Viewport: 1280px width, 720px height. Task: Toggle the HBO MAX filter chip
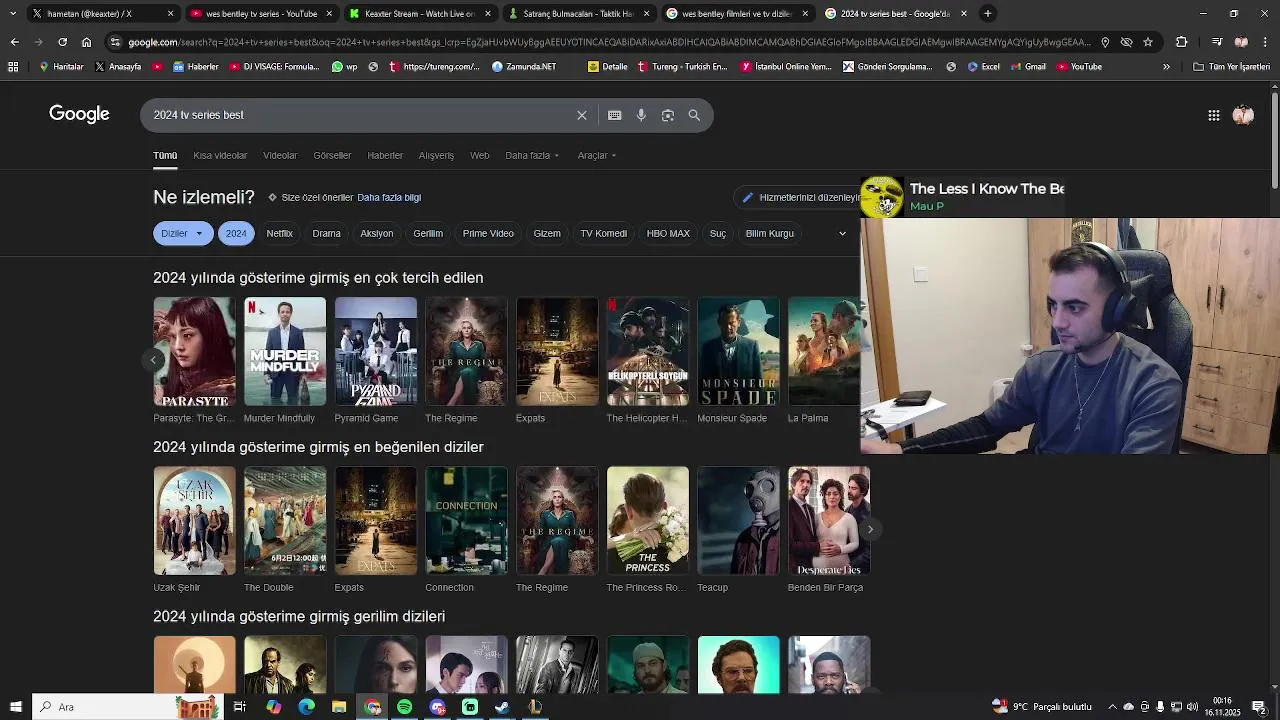pyautogui.click(x=668, y=233)
